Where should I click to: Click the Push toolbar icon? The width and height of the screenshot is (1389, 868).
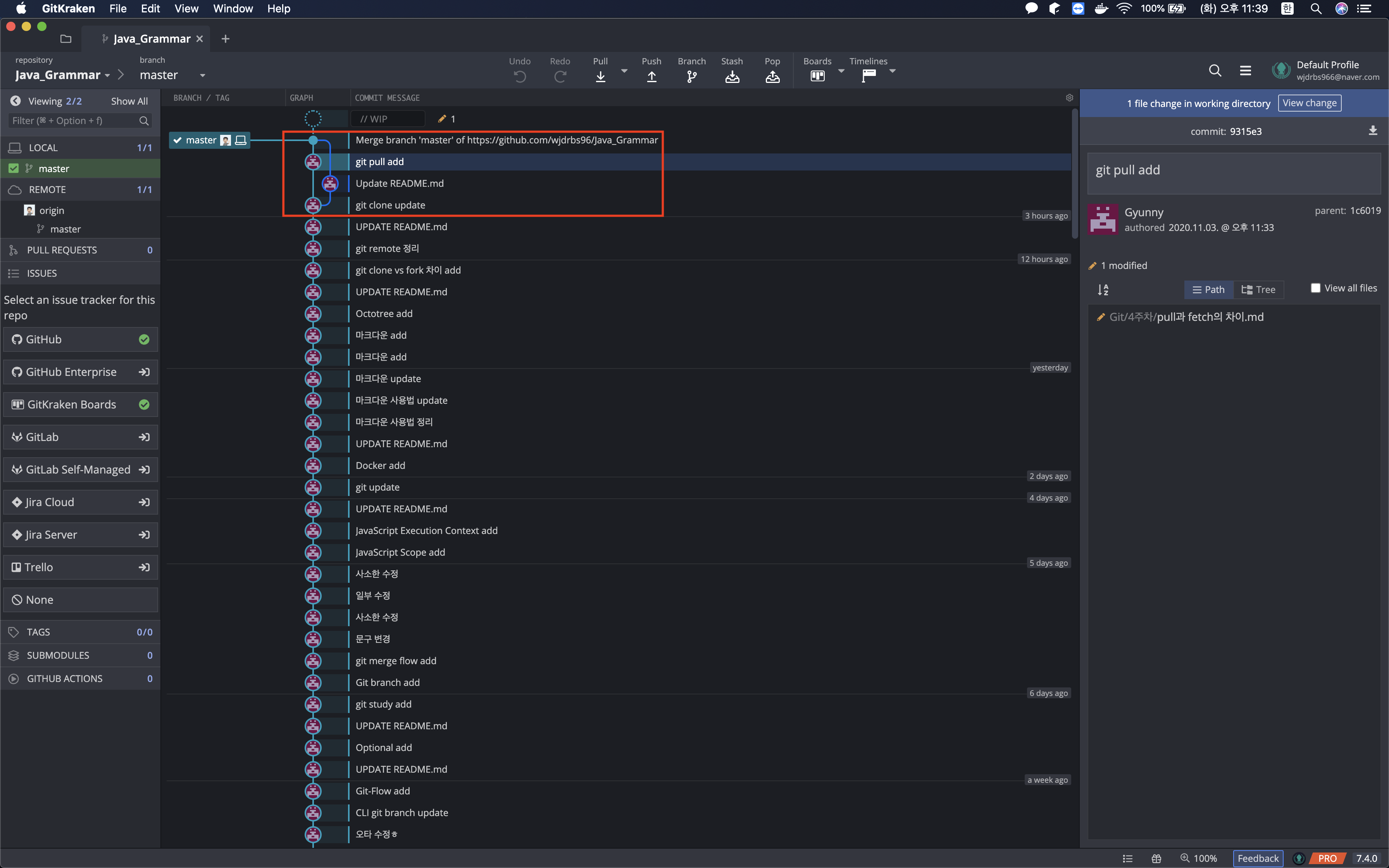click(x=651, y=76)
